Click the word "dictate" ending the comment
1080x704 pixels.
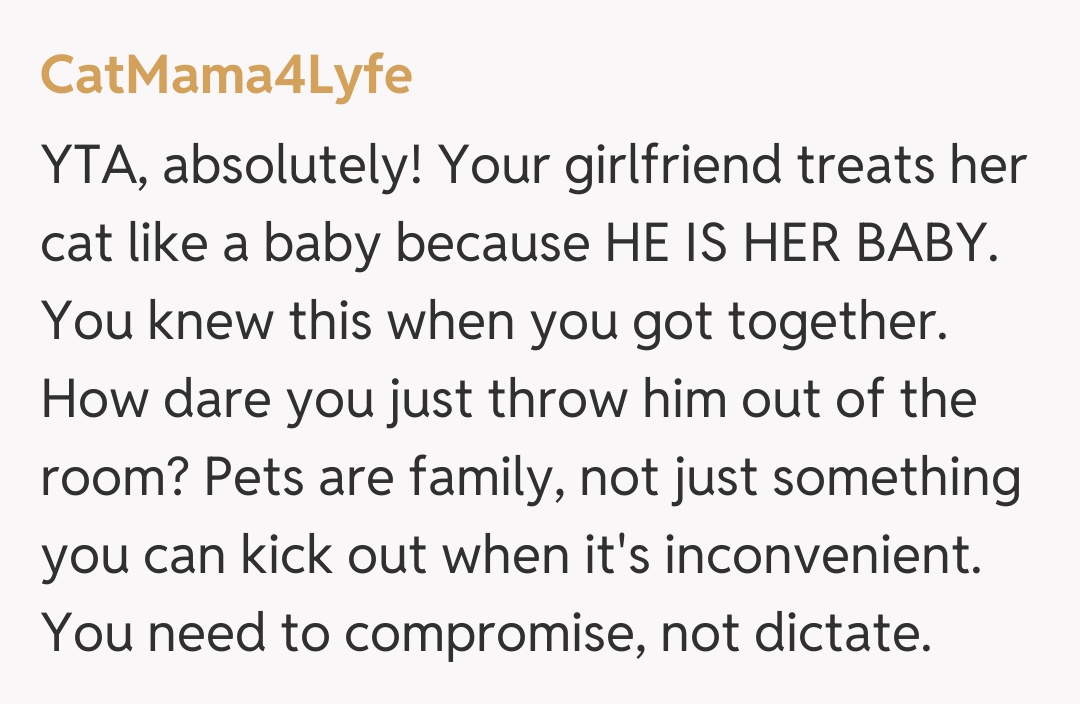838,635
